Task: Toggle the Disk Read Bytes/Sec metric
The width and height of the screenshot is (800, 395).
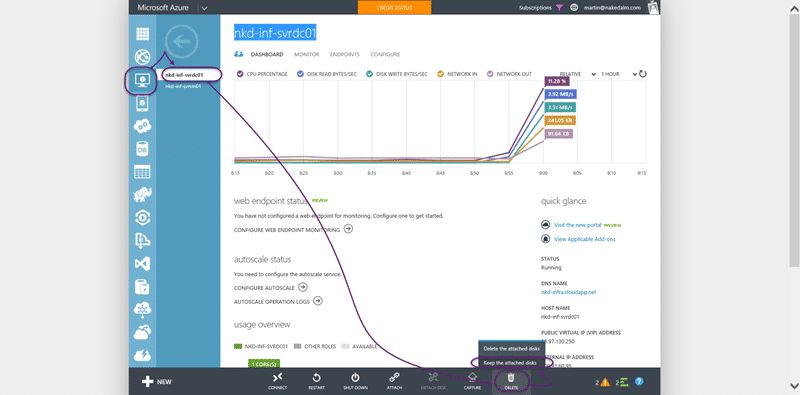Action: 301,74
